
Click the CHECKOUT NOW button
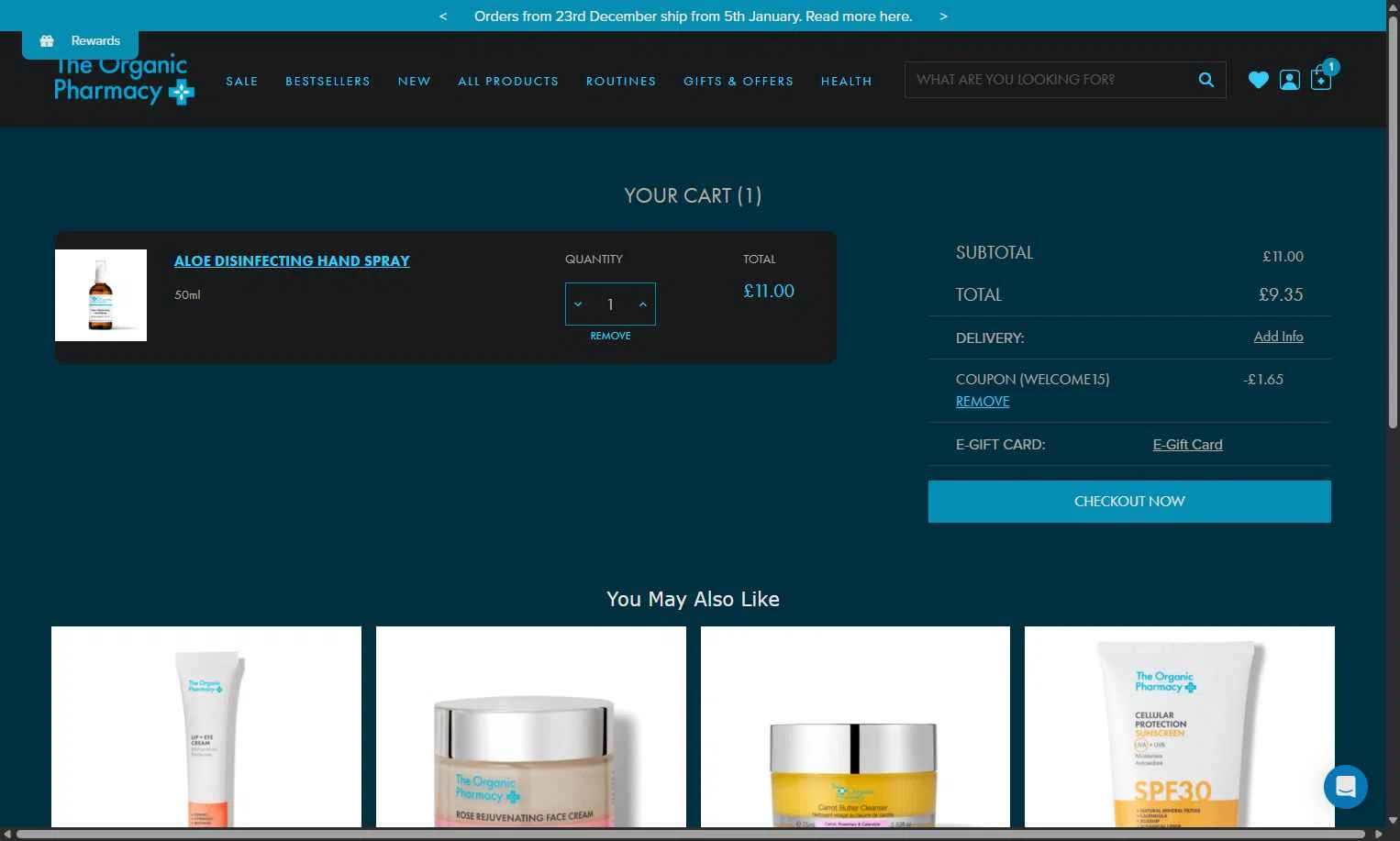[x=1129, y=502]
